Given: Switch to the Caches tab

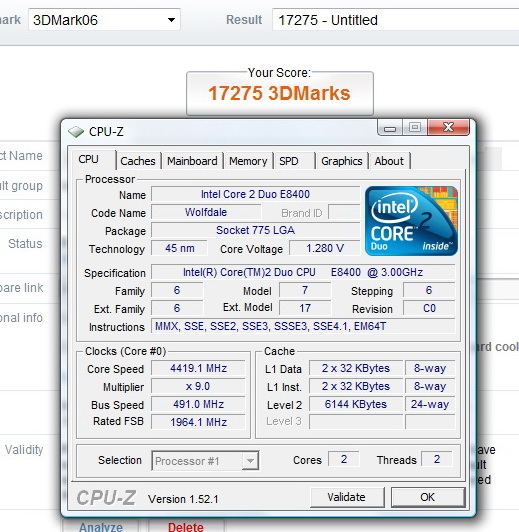Looking at the screenshot, I should [x=138, y=161].
